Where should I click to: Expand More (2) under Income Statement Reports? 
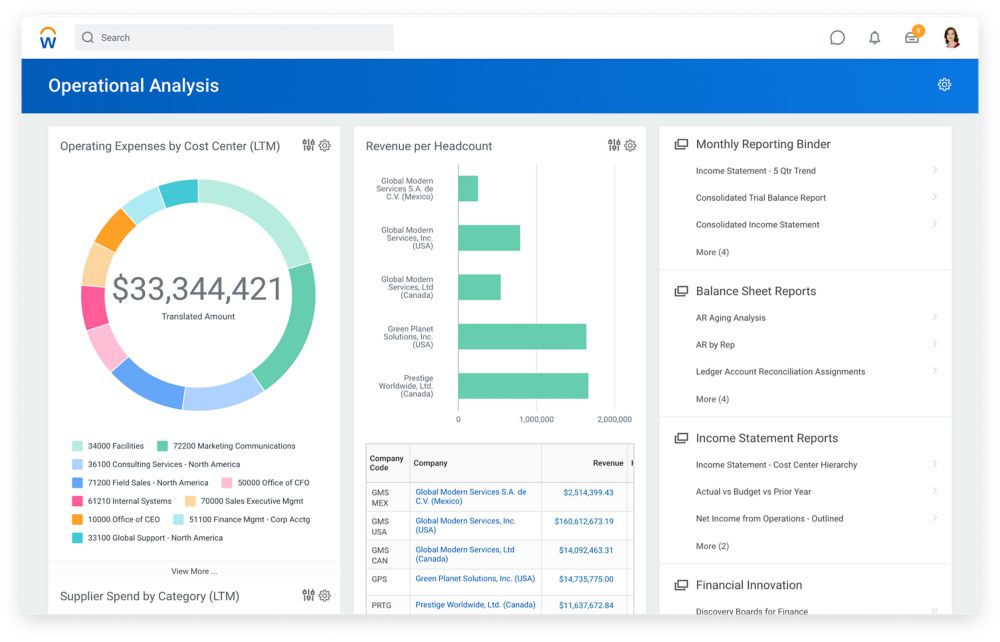click(x=713, y=546)
